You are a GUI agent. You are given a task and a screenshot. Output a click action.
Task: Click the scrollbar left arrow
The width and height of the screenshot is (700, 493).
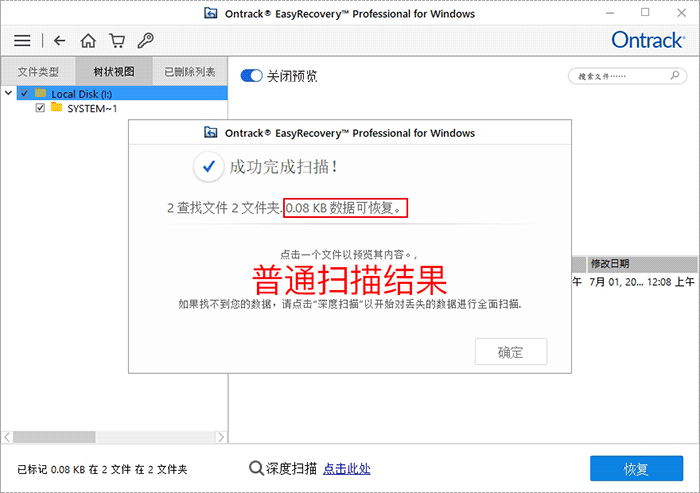(x=7, y=437)
